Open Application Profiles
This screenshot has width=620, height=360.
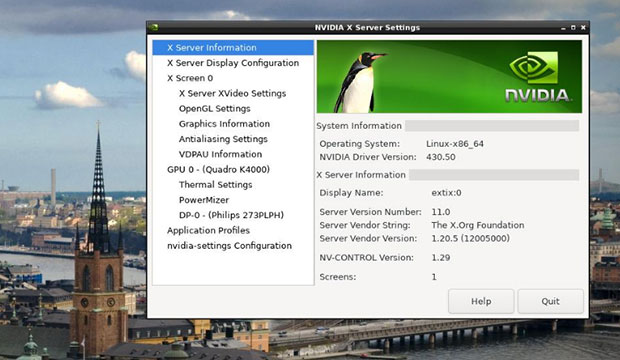click(208, 231)
